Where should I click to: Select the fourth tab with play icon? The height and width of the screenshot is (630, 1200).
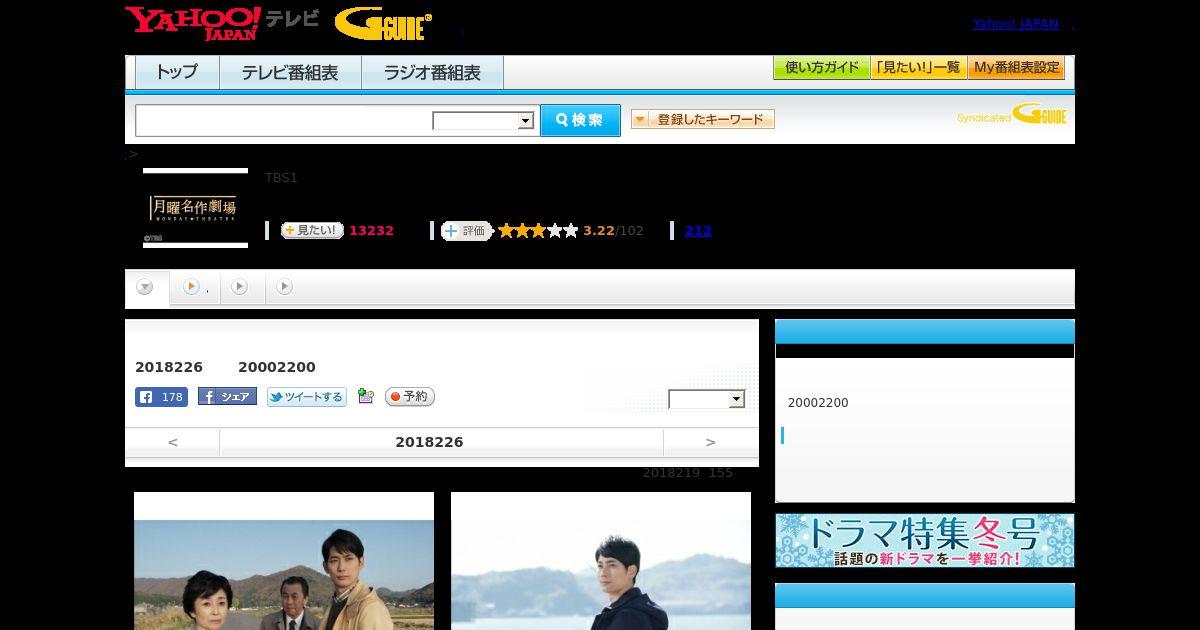click(285, 287)
